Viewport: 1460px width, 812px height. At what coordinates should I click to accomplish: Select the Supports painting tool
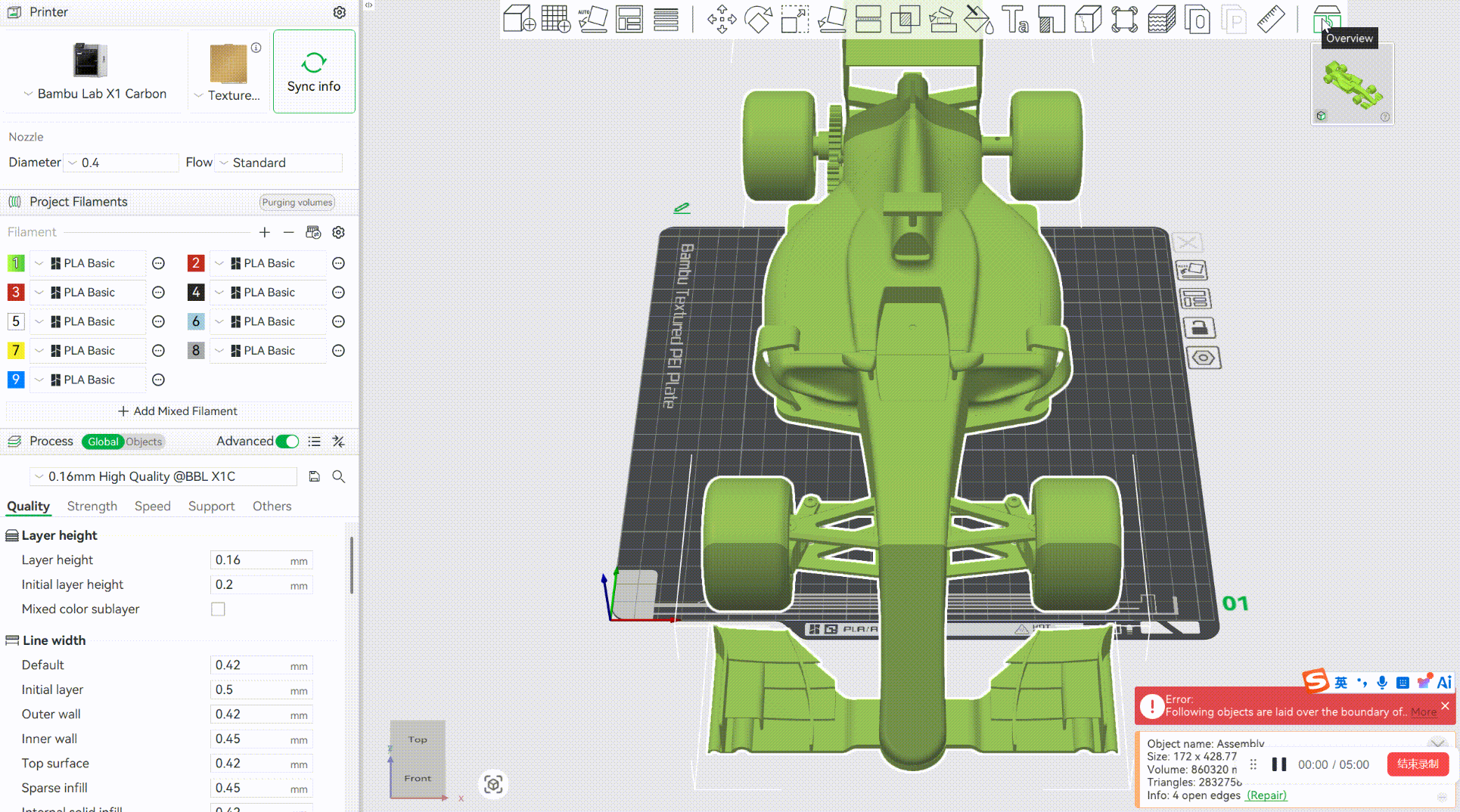[942, 19]
